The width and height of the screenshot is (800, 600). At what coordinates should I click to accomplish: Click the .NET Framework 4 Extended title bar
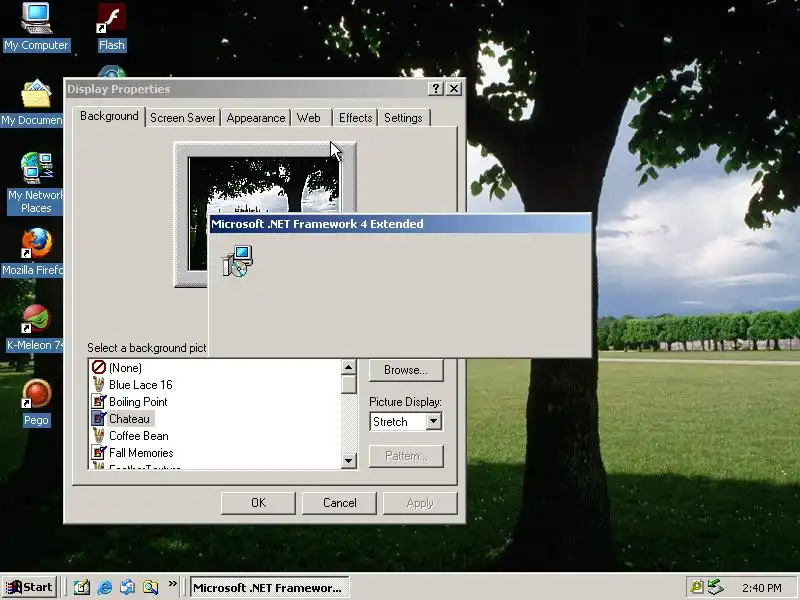pyautogui.click(x=401, y=223)
